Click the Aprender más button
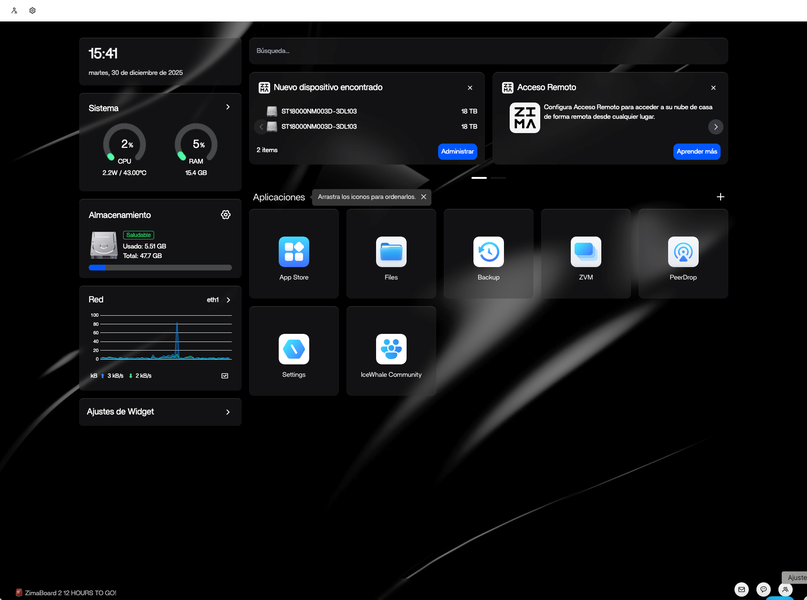 pos(696,152)
